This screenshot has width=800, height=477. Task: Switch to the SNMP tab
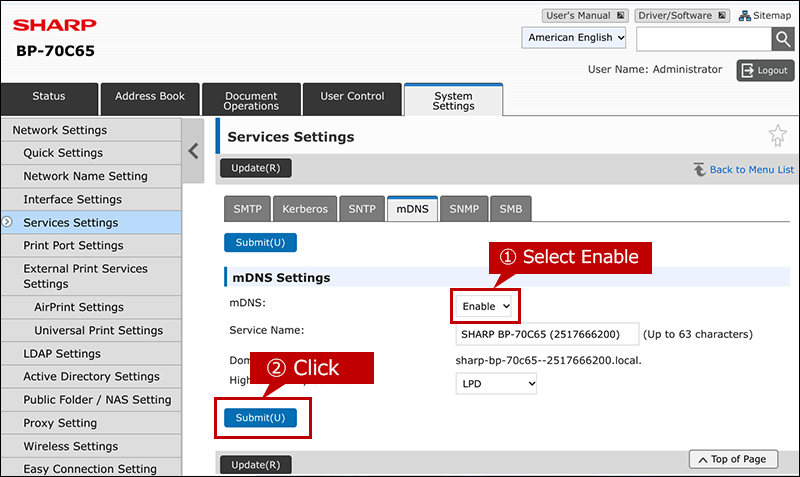click(x=464, y=209)
